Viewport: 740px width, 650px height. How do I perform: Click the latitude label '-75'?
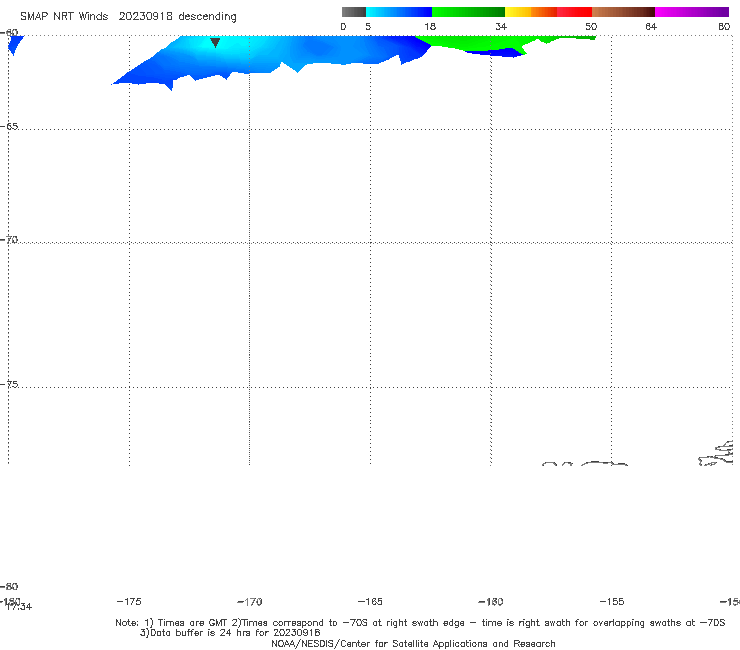pyautogui.click(x=9, y=384)
